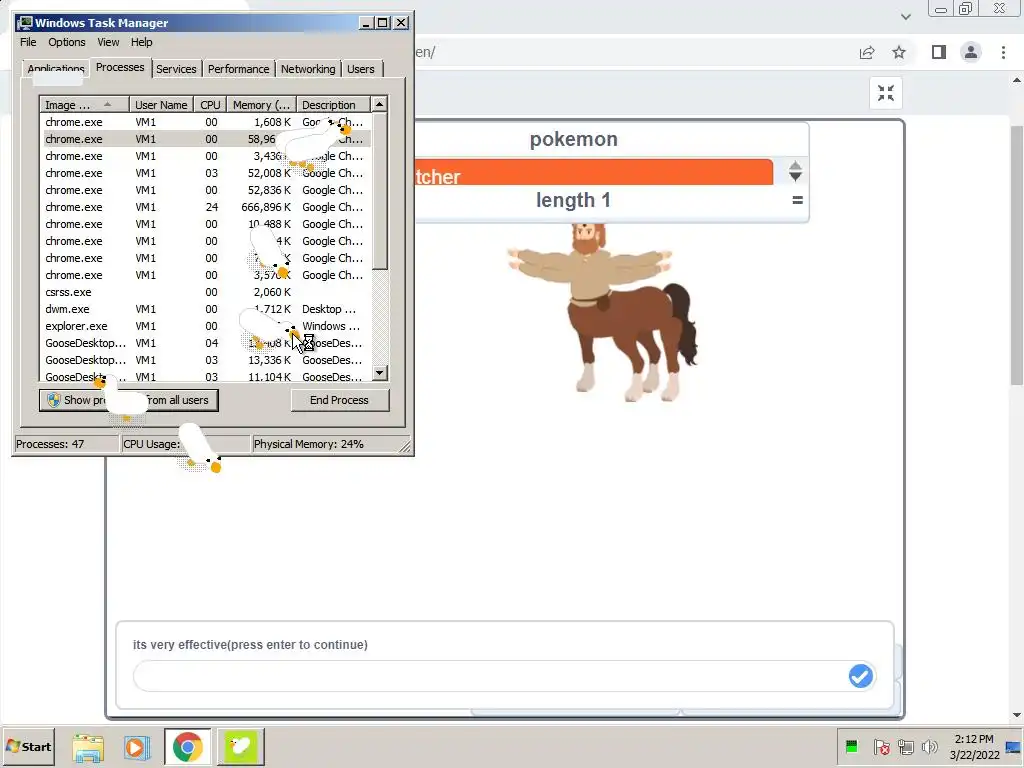Open Desktop Goose taskbar icon
This screenshot has height=768, width=1024.
(x=241, y=747)
